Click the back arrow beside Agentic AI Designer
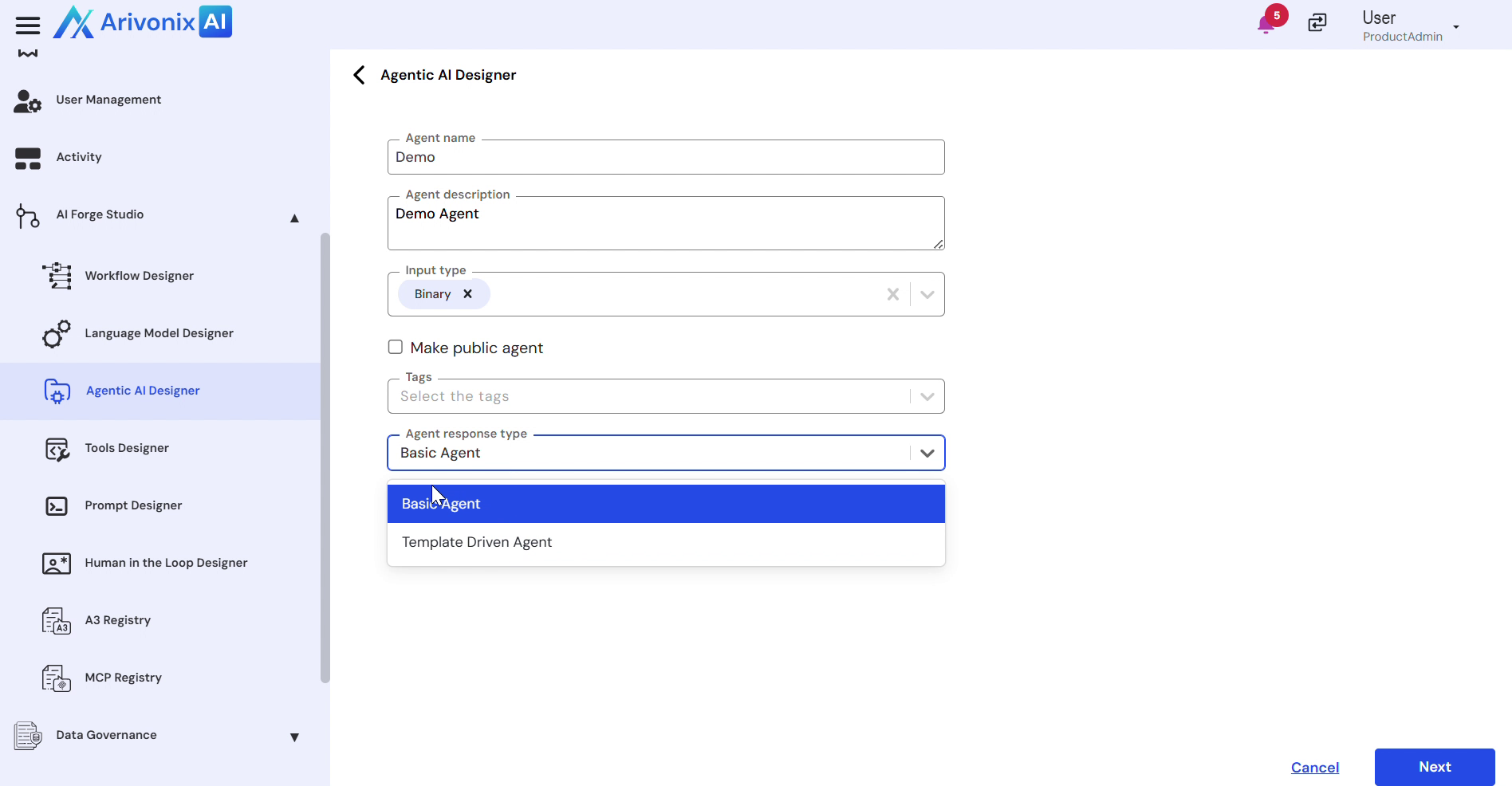Image resolution: width=1512 pixels, height=786 pixels. [x=359, y=75]
